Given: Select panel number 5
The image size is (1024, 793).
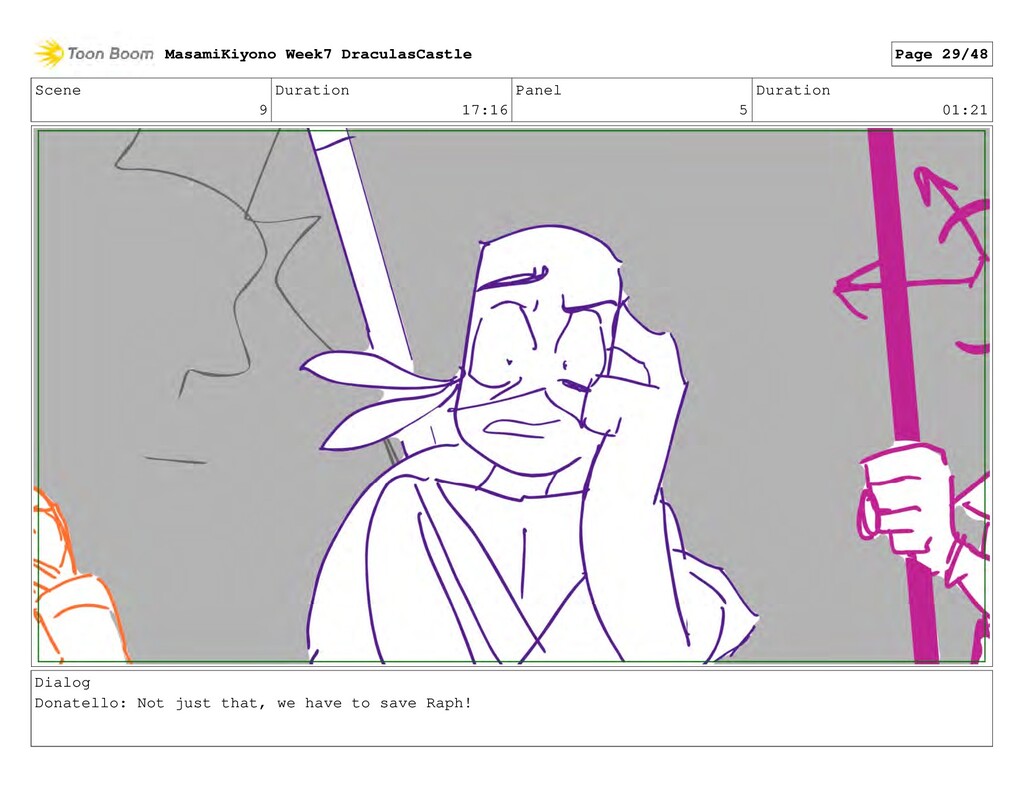Looking at the screenshot, I should click(x=743, y=110).
